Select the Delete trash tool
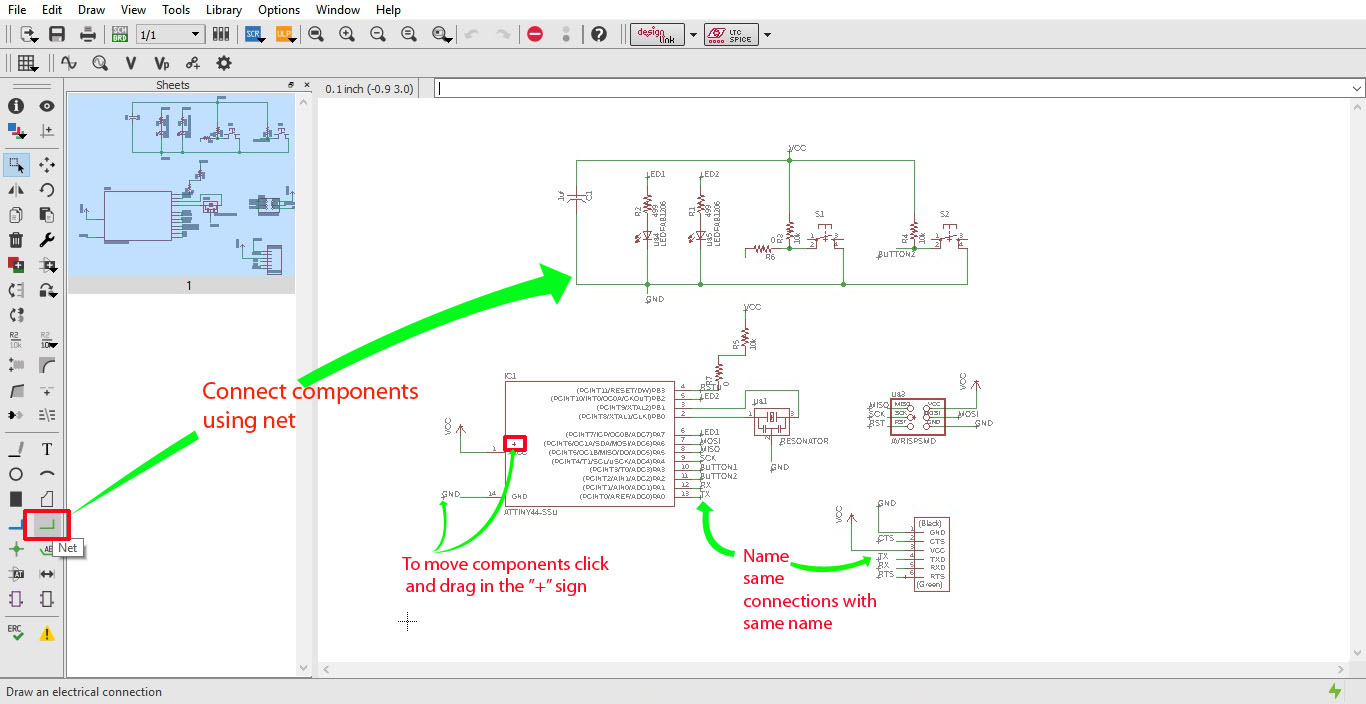 click(16, 240)
